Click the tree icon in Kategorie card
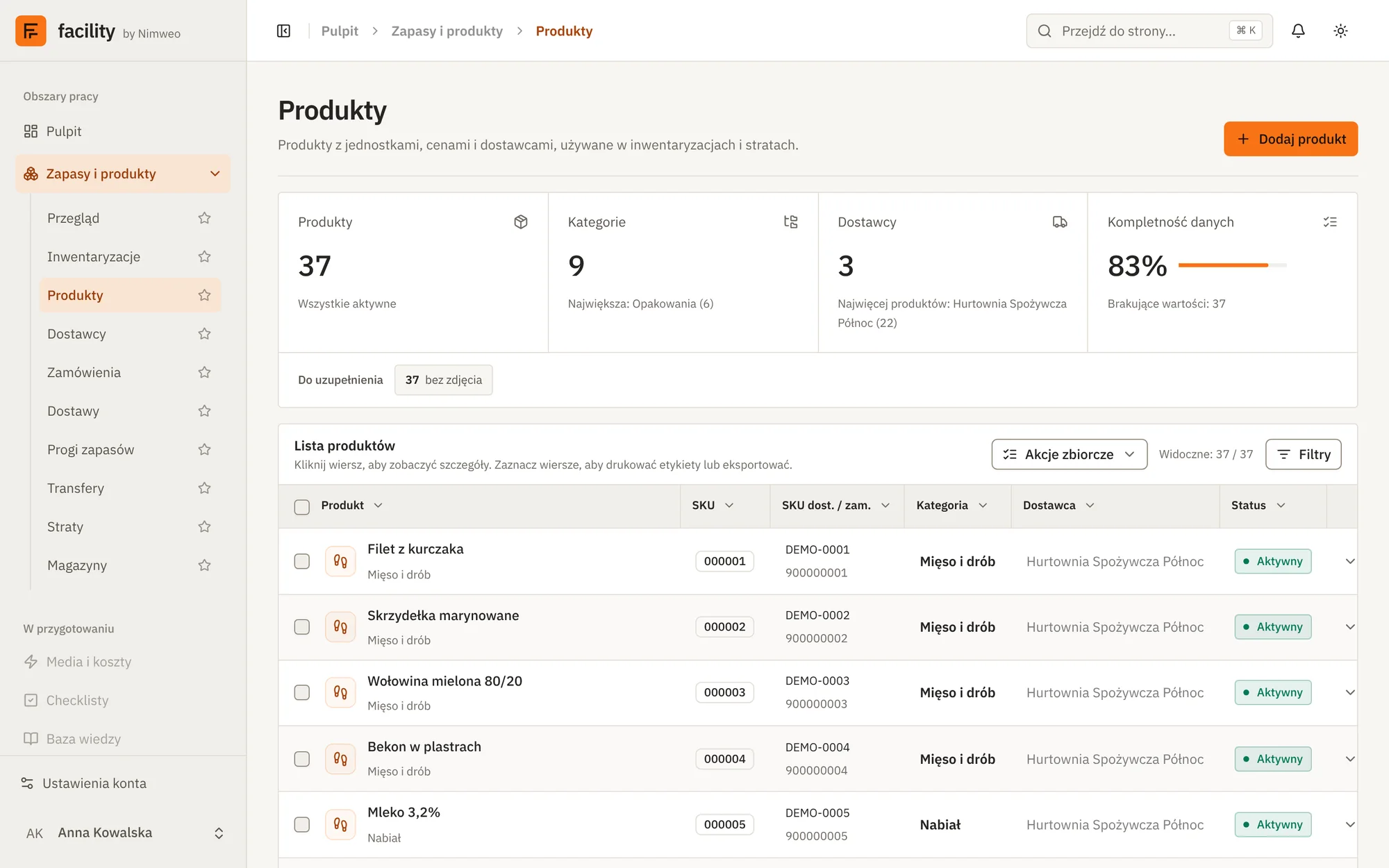The height and width of the screenshot is (868, 1389). click(790, 222)
